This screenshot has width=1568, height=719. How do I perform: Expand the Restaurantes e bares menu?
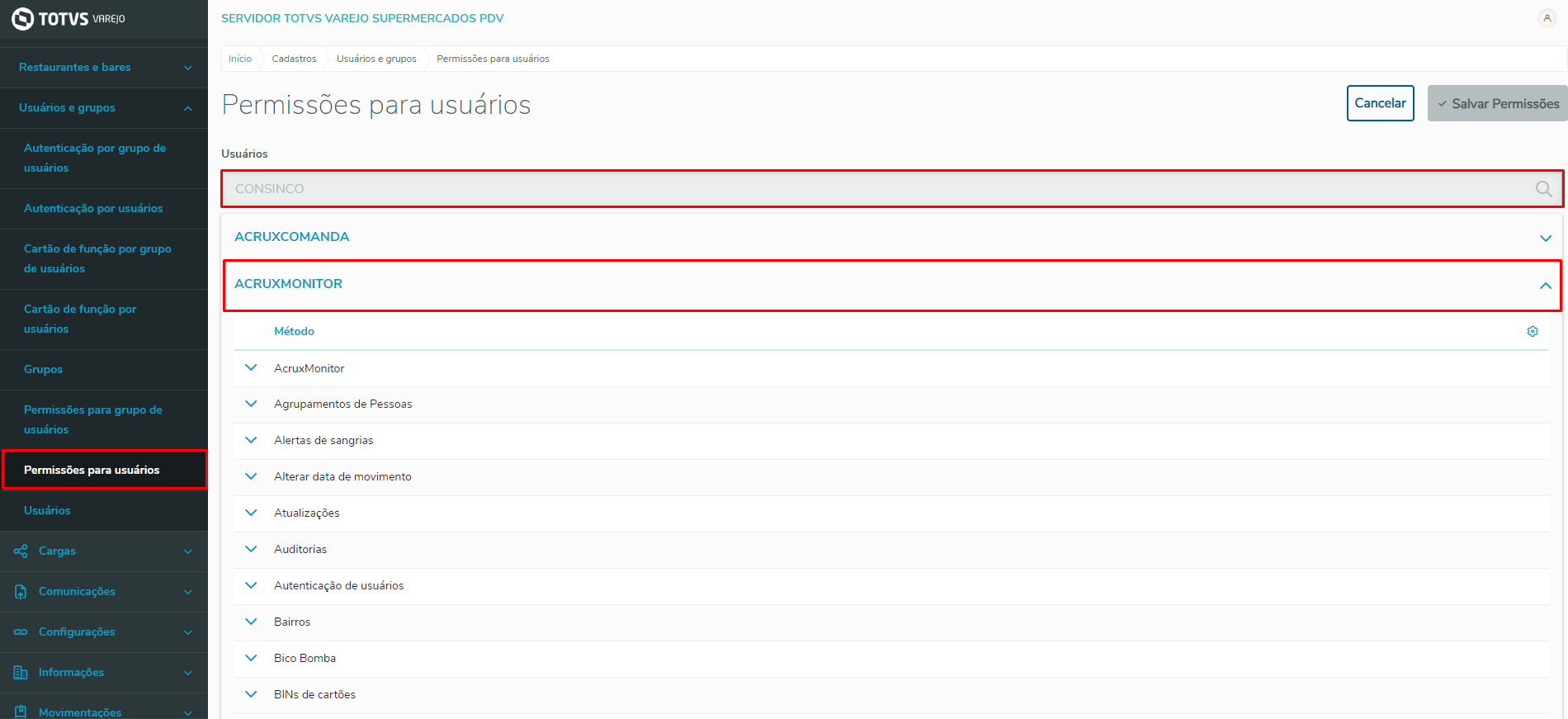(x=104, y=67)
